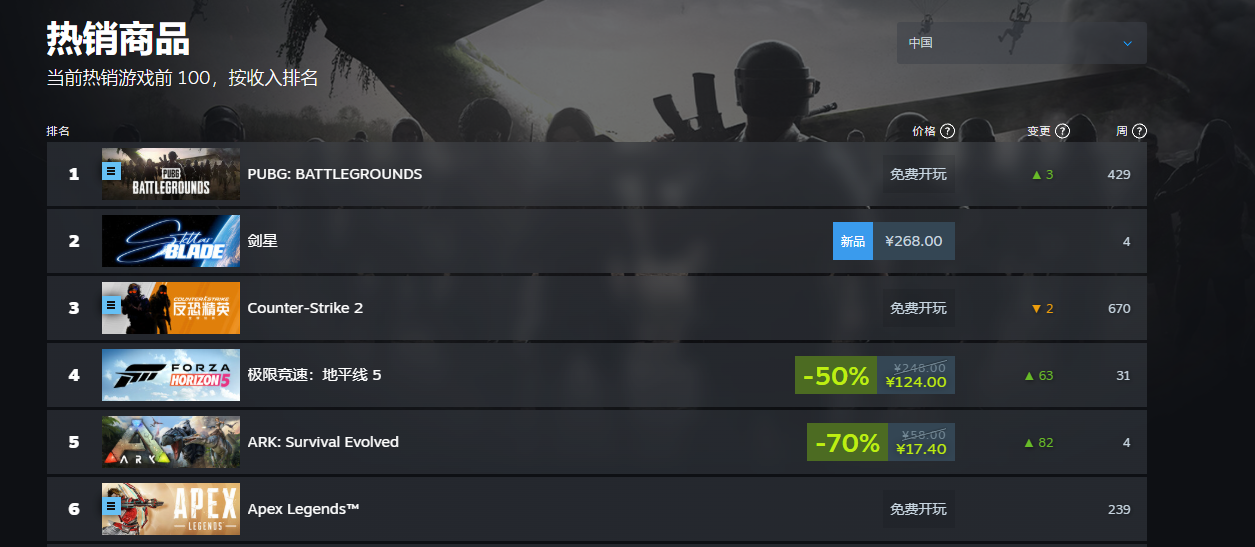Click the blue list badge on Apex Legends thumbnail

click(112, 506)
